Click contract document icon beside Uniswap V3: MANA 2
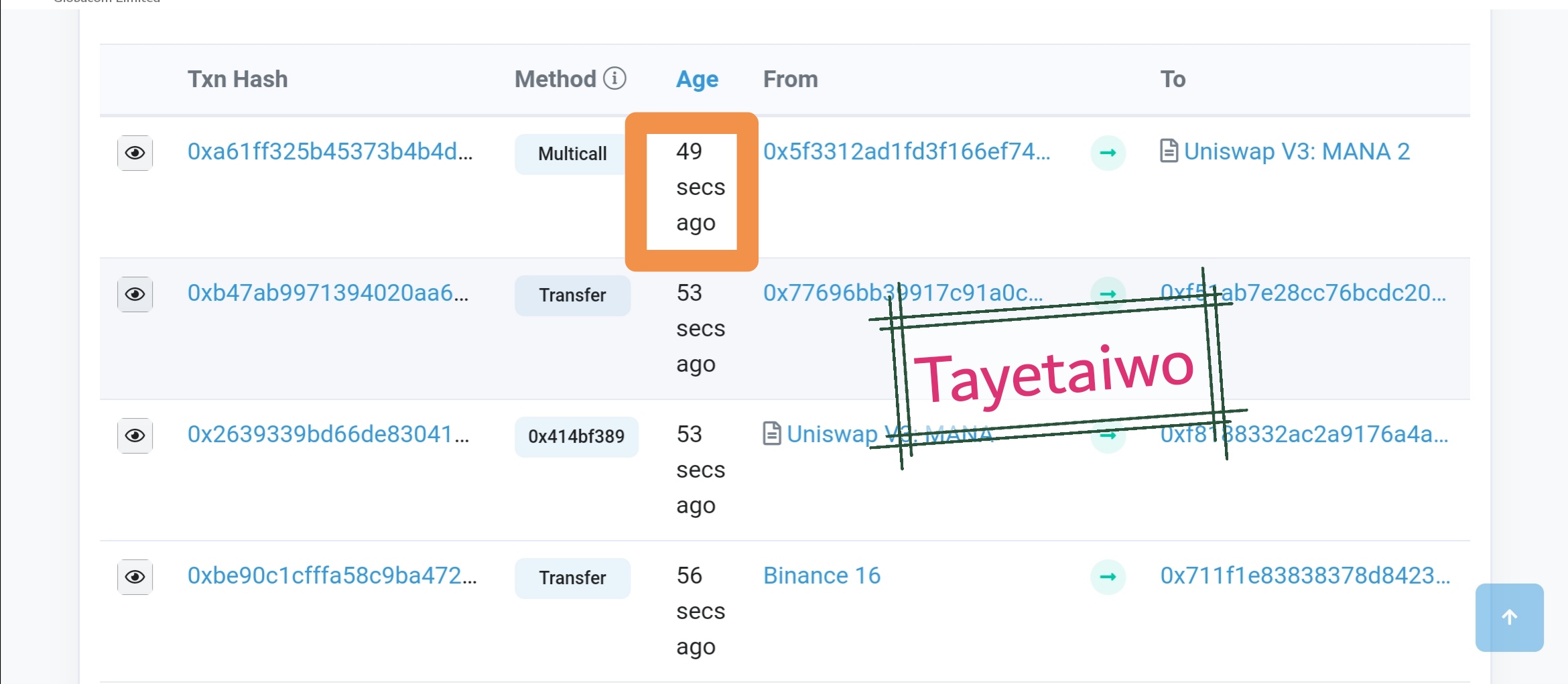 [1169, 151]
